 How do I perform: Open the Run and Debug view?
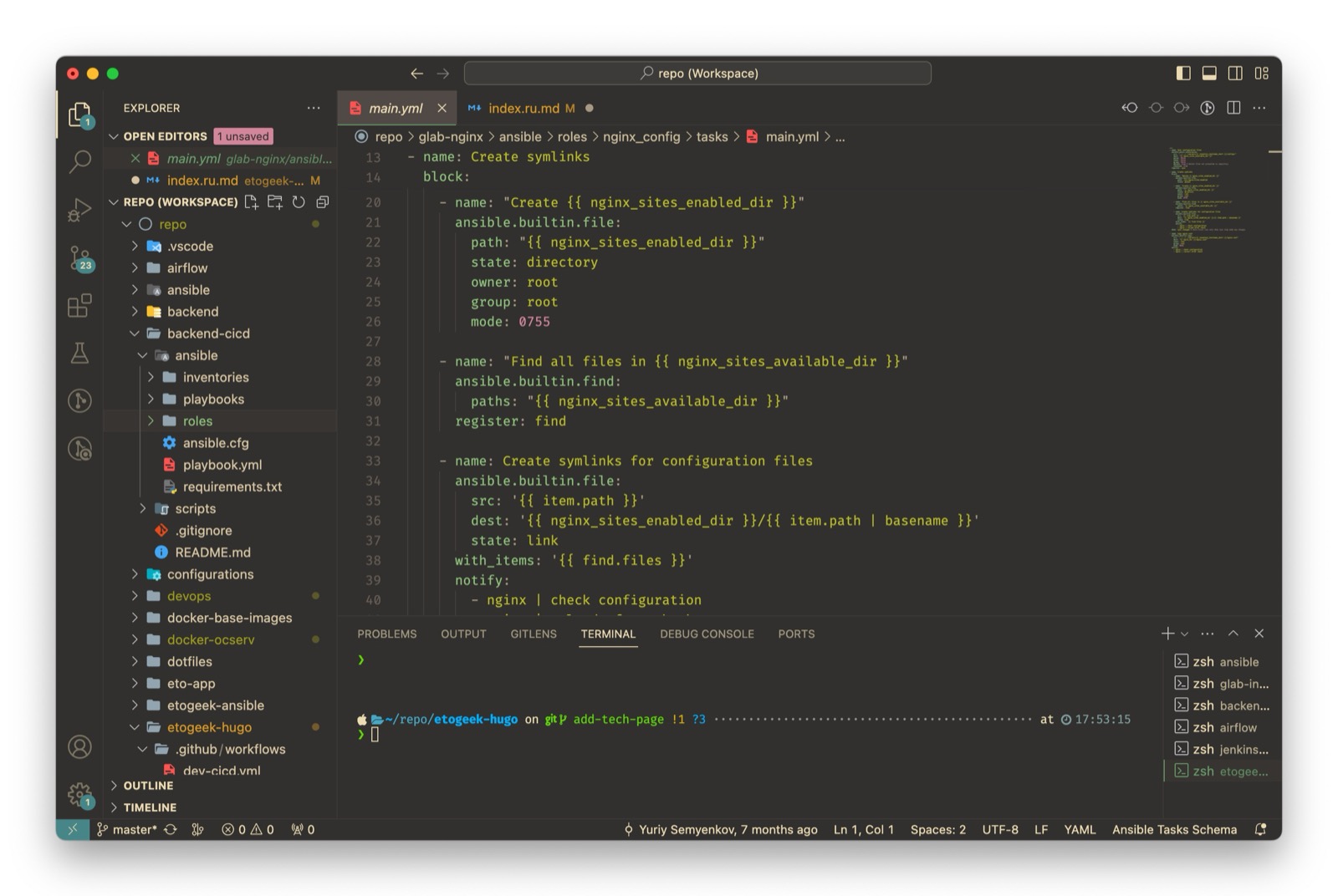79,209
